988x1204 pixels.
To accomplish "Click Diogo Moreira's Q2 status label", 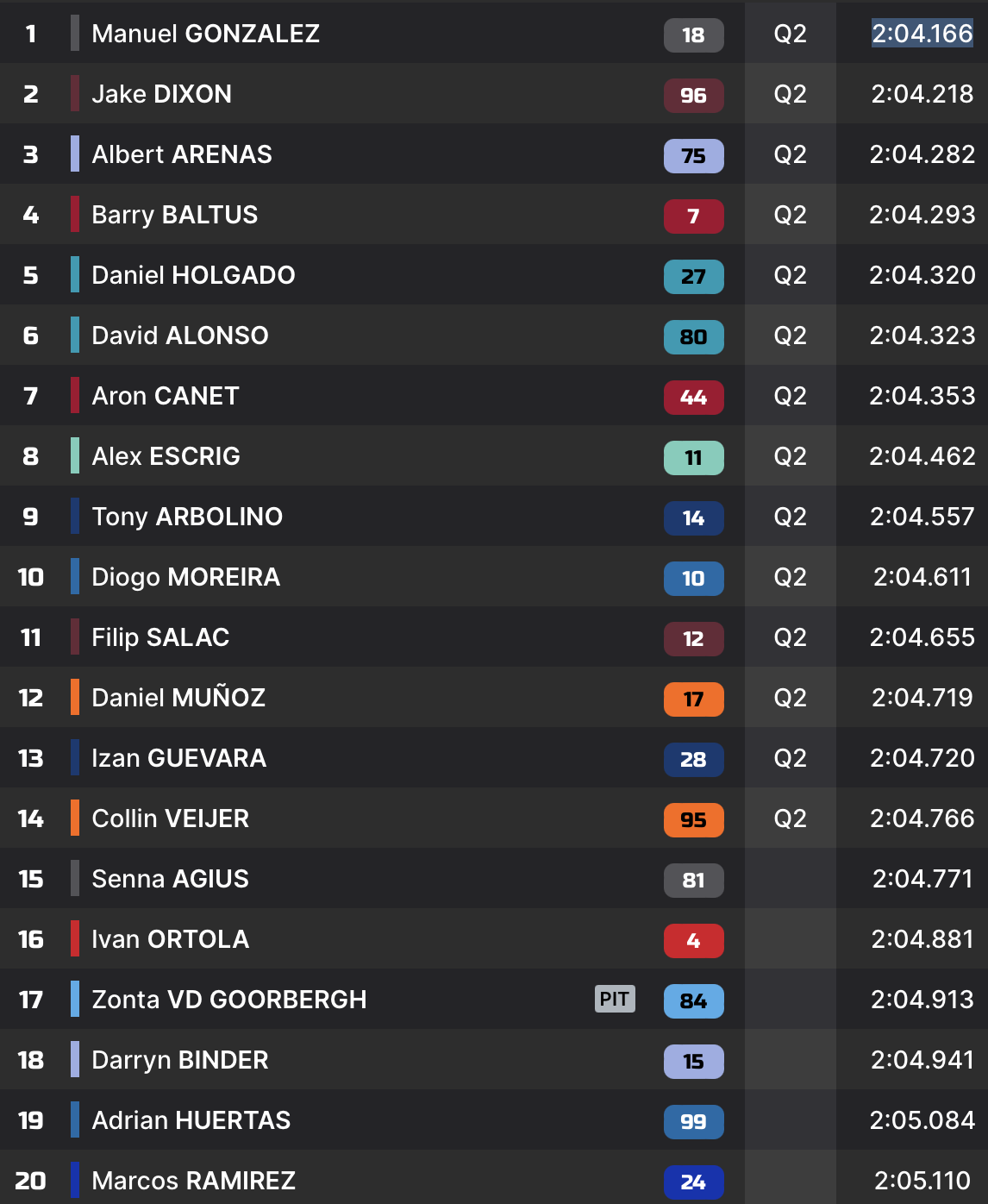I will tap(790, 577).
